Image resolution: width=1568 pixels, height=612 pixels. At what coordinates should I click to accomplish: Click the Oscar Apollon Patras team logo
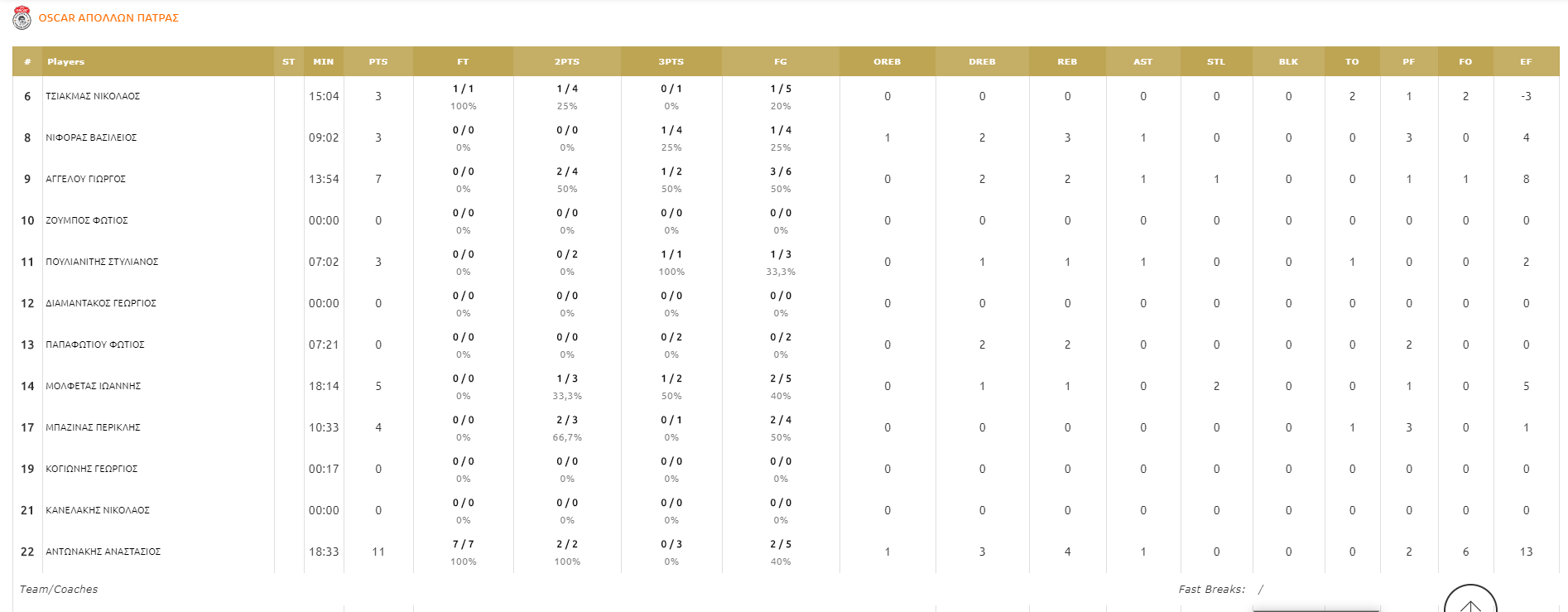click(x=22, y=17)
